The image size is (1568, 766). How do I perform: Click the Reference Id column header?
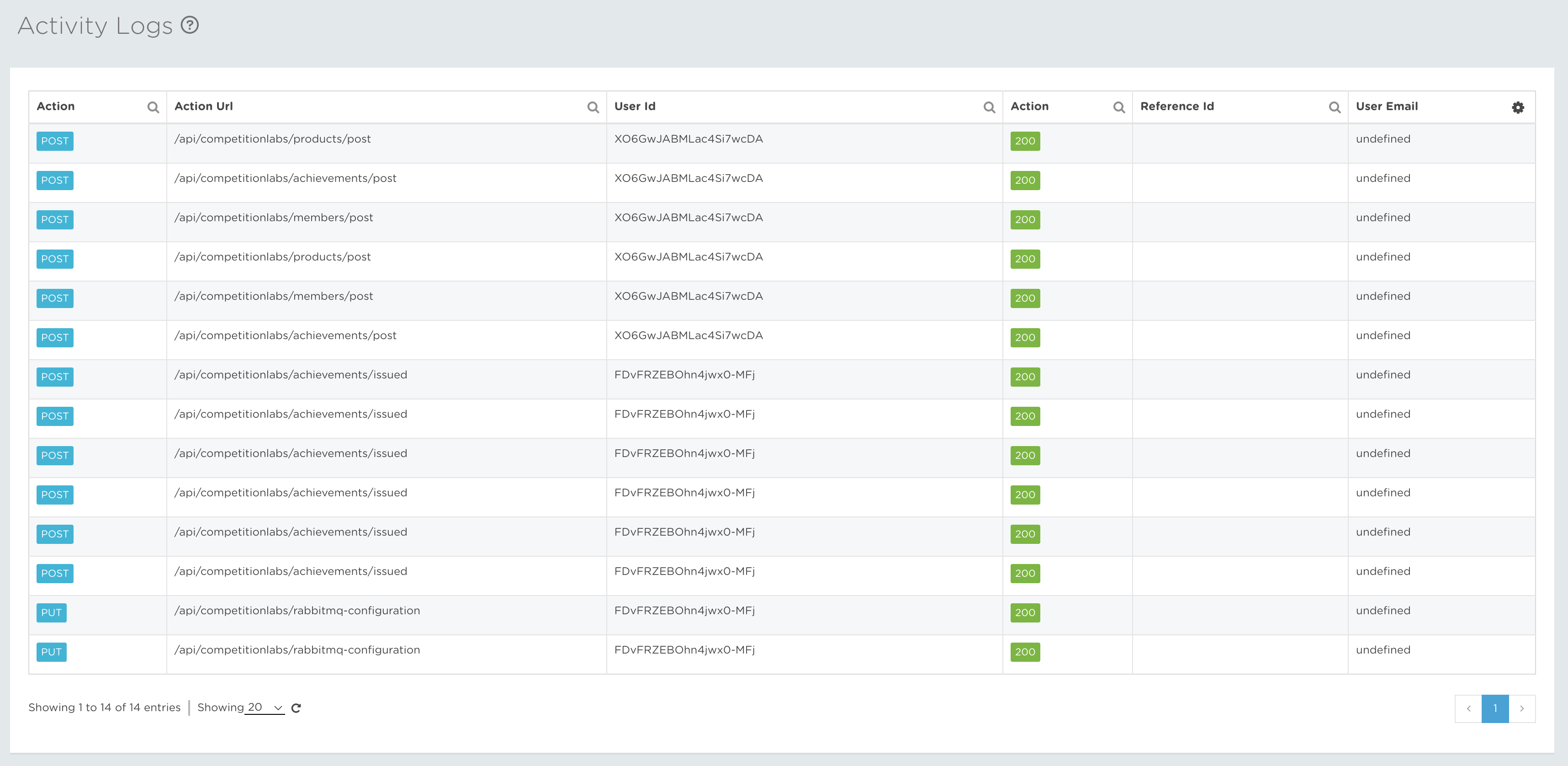tap(1176, 106)
